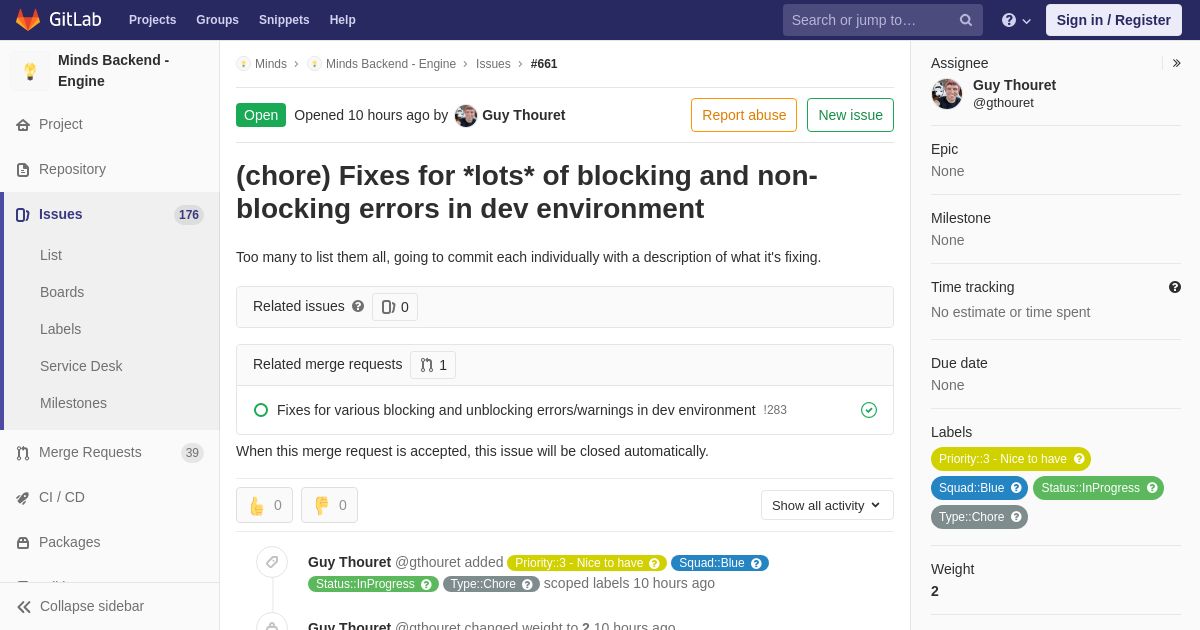1200x630 pixels.
Task: Open the Help question-mark dropdown
Action: [1016, 20]
